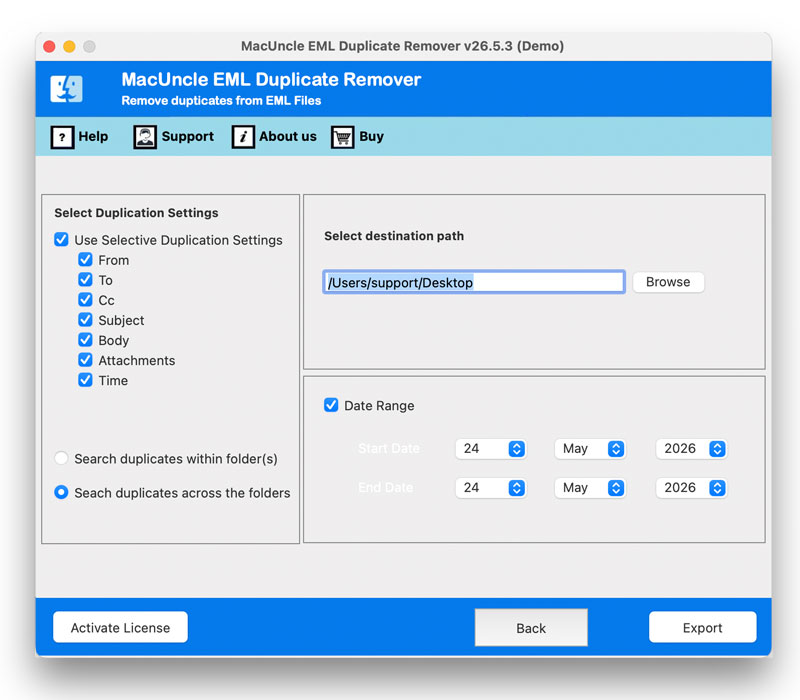
Task: Select Search duplicates within folder(s) radio
Action: 61,458
